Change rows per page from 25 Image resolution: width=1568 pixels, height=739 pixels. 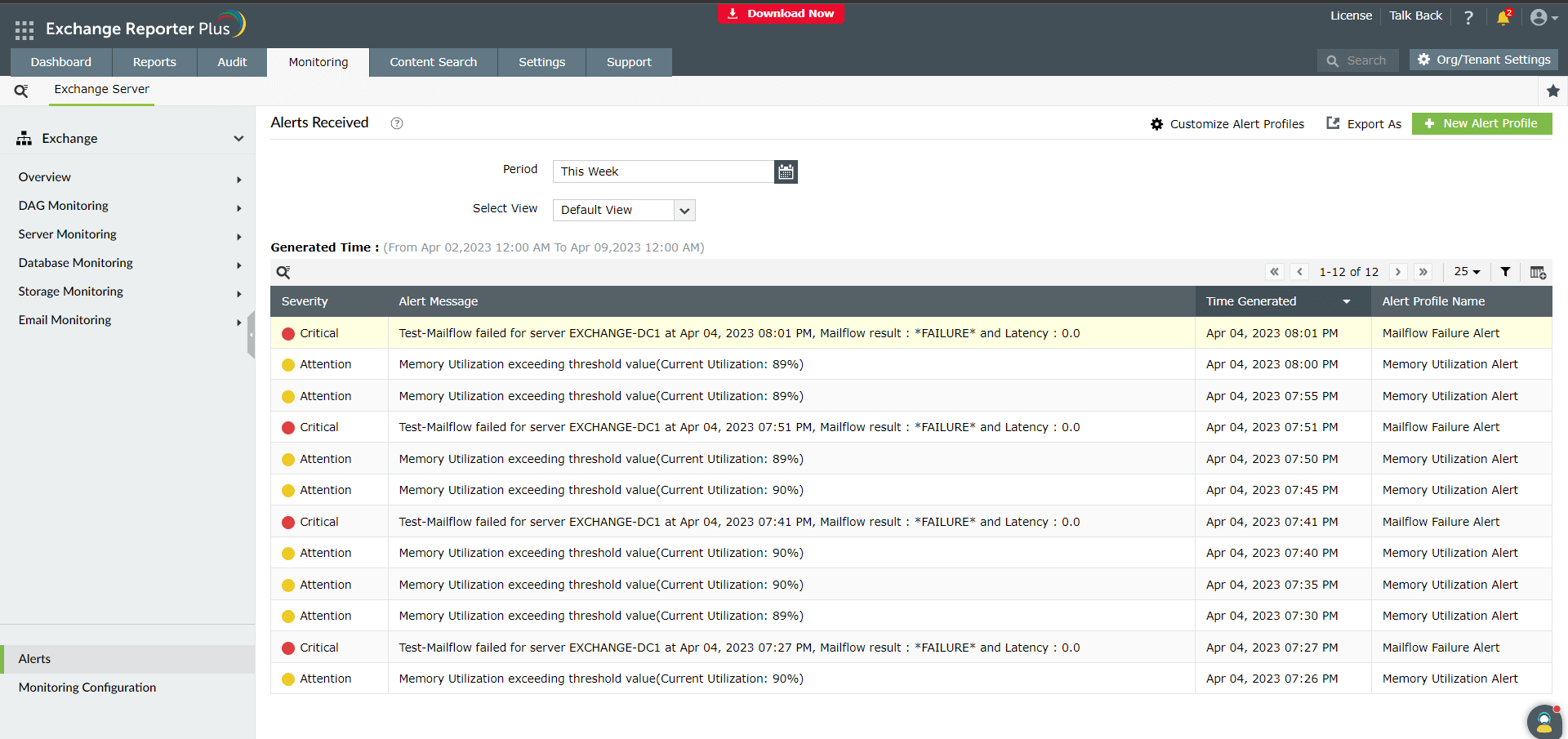click(x=1467, y=272)
